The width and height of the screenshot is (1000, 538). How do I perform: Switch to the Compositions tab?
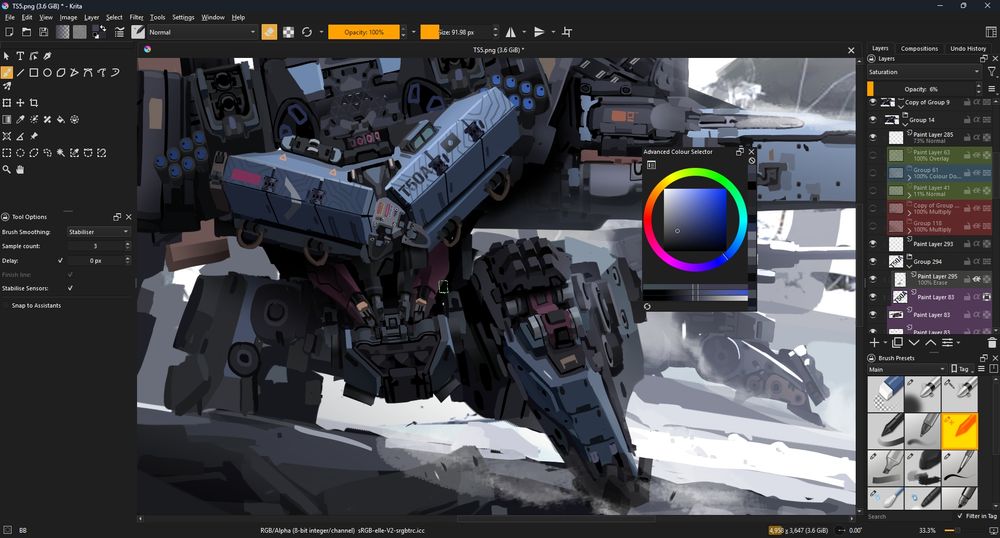coord(919,48)
